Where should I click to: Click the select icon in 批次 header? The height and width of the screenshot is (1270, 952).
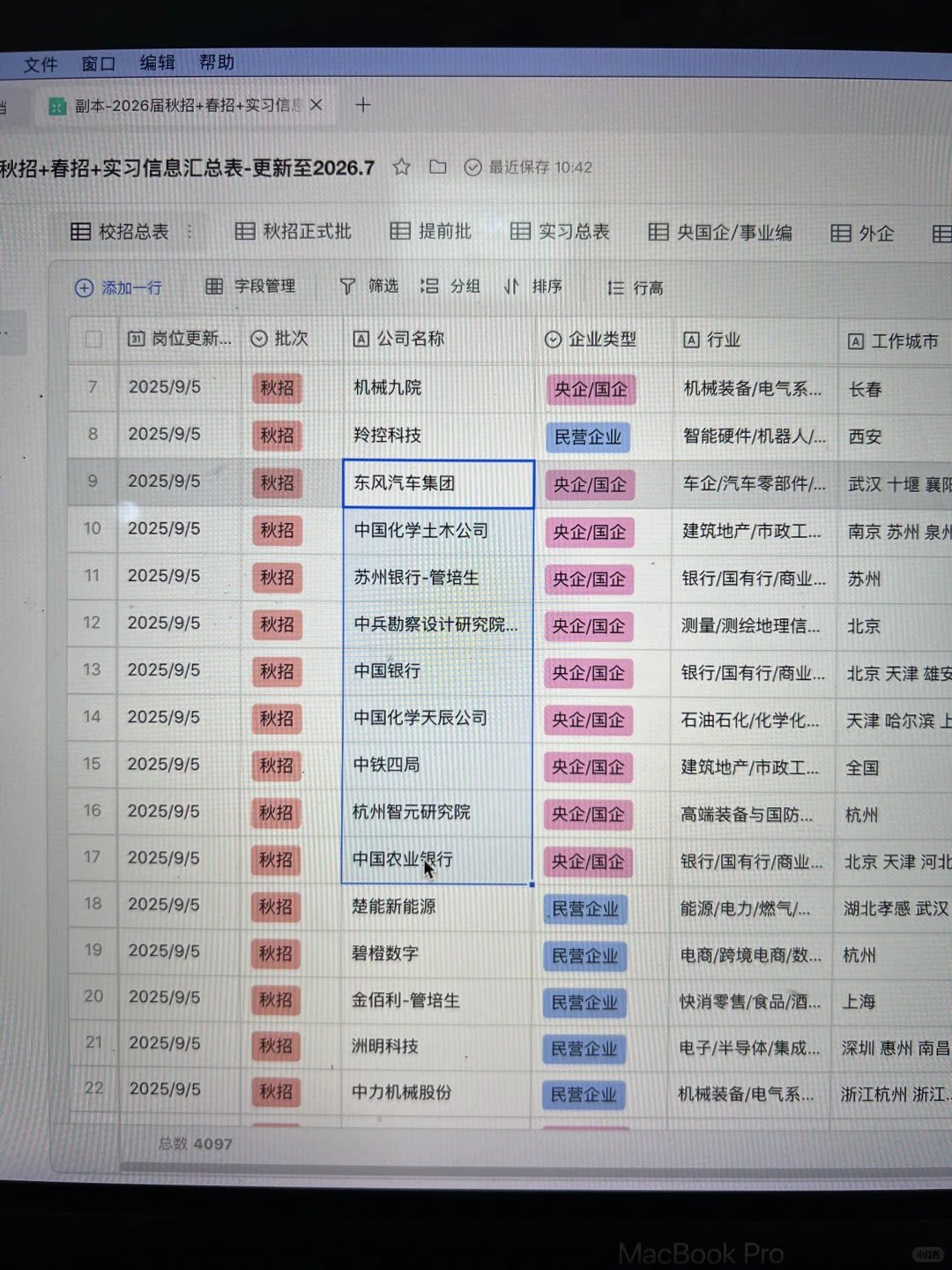tap(259, 339)
